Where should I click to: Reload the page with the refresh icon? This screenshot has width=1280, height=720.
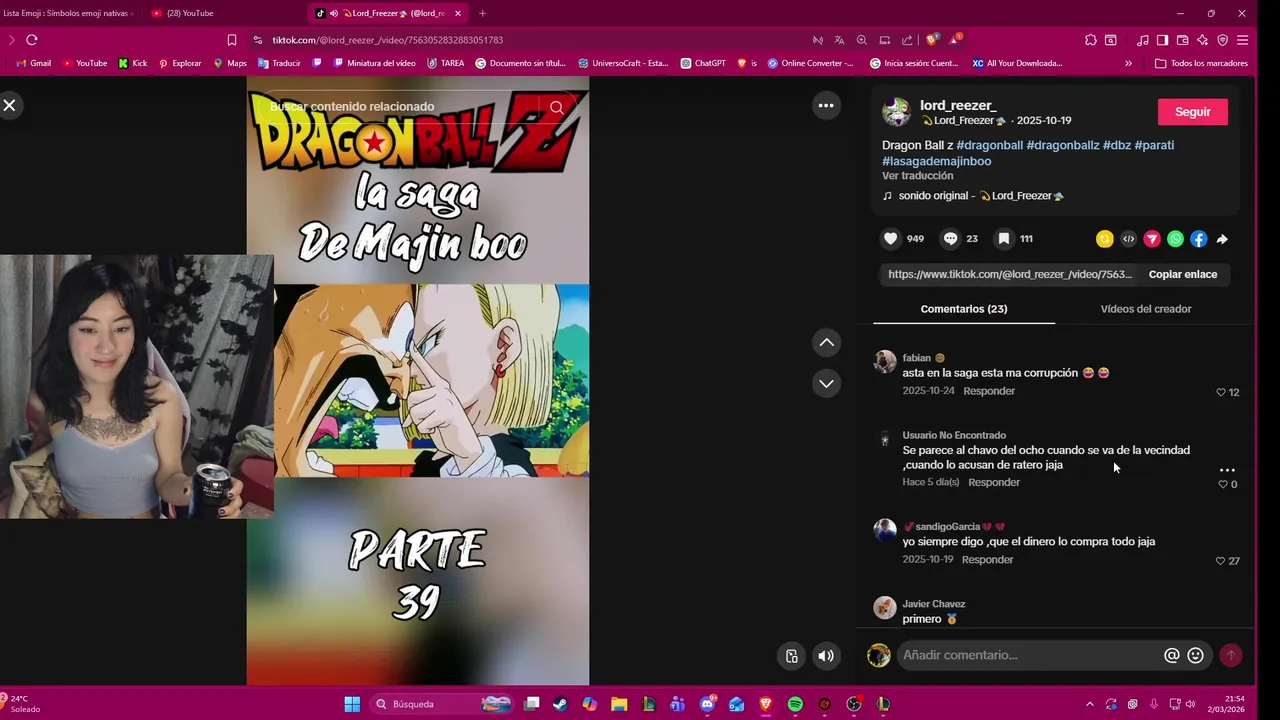click(x=32, y=40)
